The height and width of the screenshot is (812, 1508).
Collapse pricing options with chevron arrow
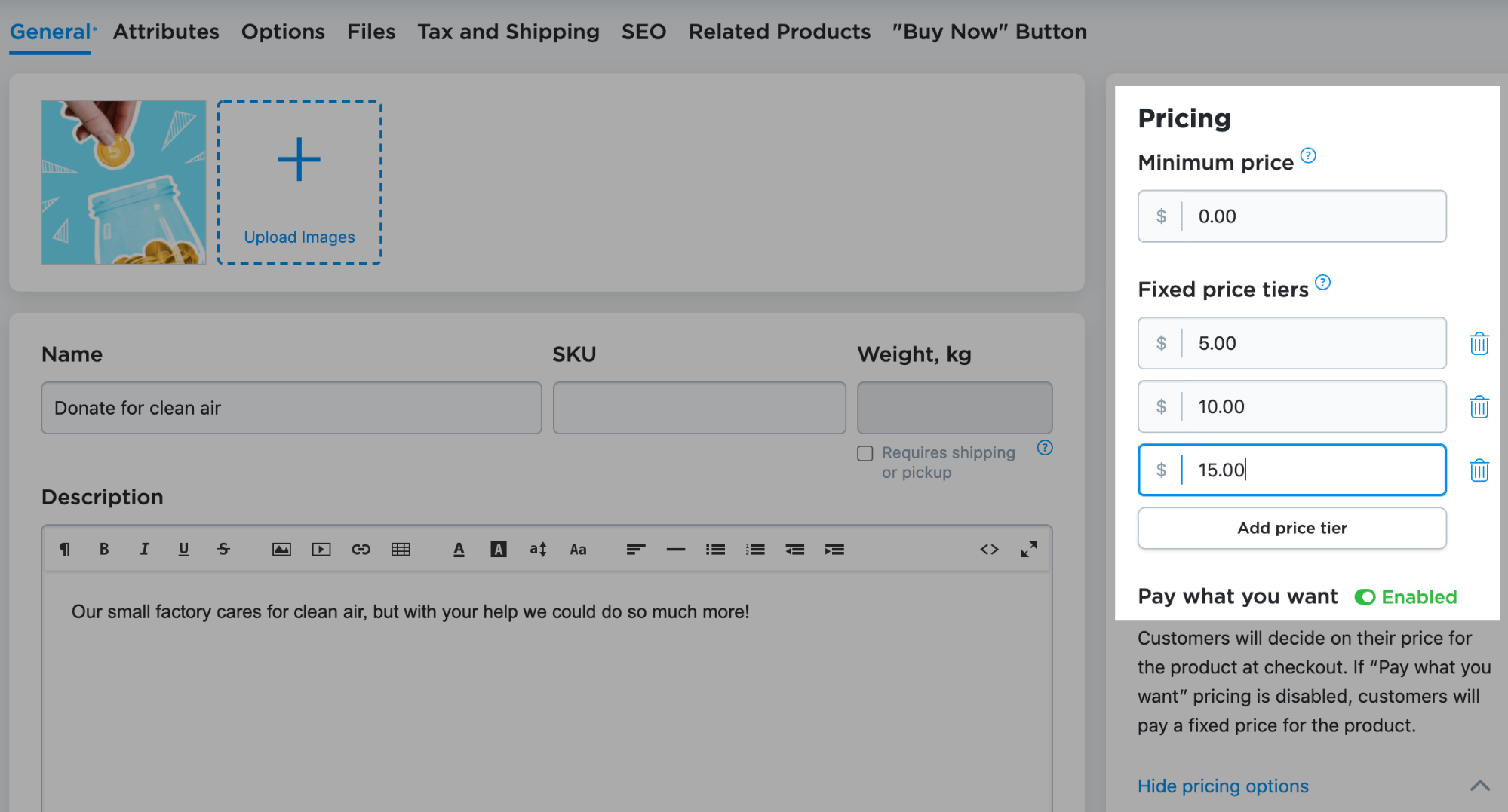coord(1479,786)
